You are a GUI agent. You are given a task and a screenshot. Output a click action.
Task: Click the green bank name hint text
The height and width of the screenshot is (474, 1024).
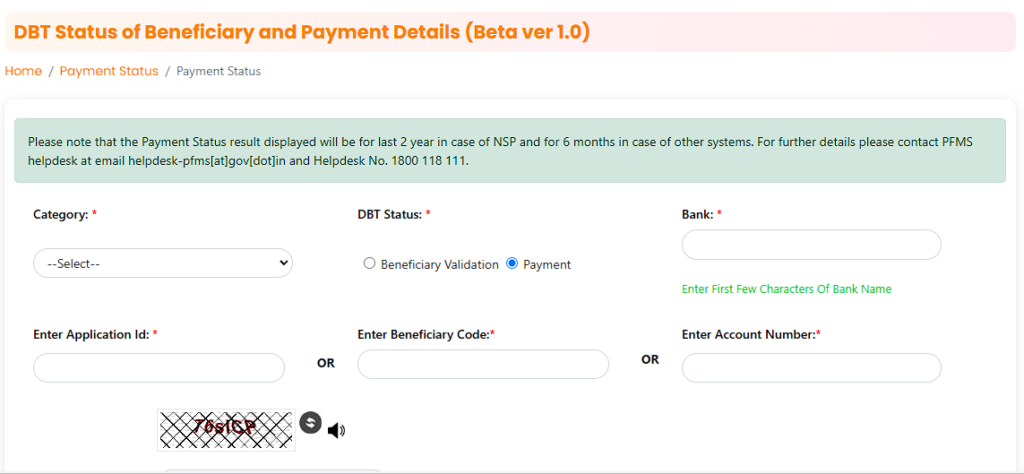[x=786, y=289]
